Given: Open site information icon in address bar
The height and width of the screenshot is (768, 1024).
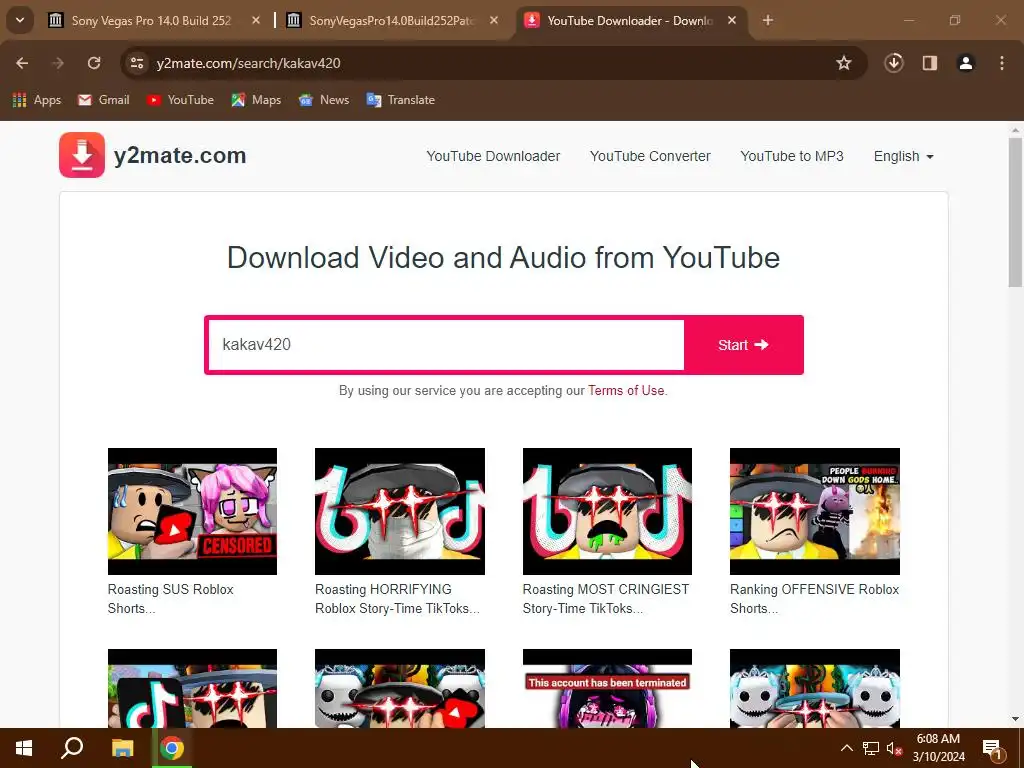Looking at the screenshot, I should pos(137,63).
